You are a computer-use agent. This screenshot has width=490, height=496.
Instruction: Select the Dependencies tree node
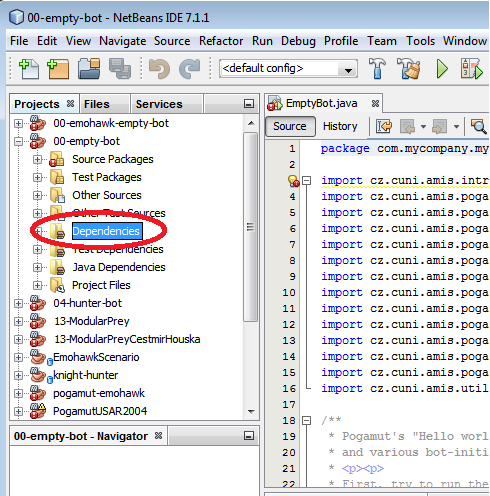(107, 231)
